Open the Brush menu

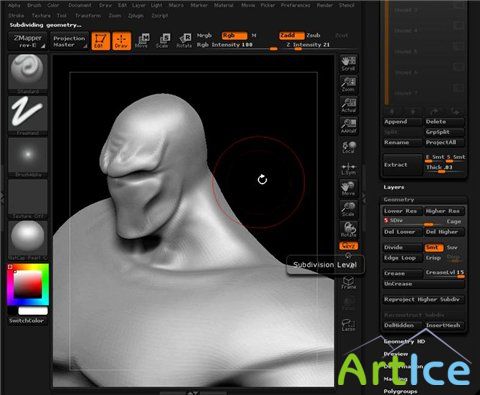coord(34,5)
